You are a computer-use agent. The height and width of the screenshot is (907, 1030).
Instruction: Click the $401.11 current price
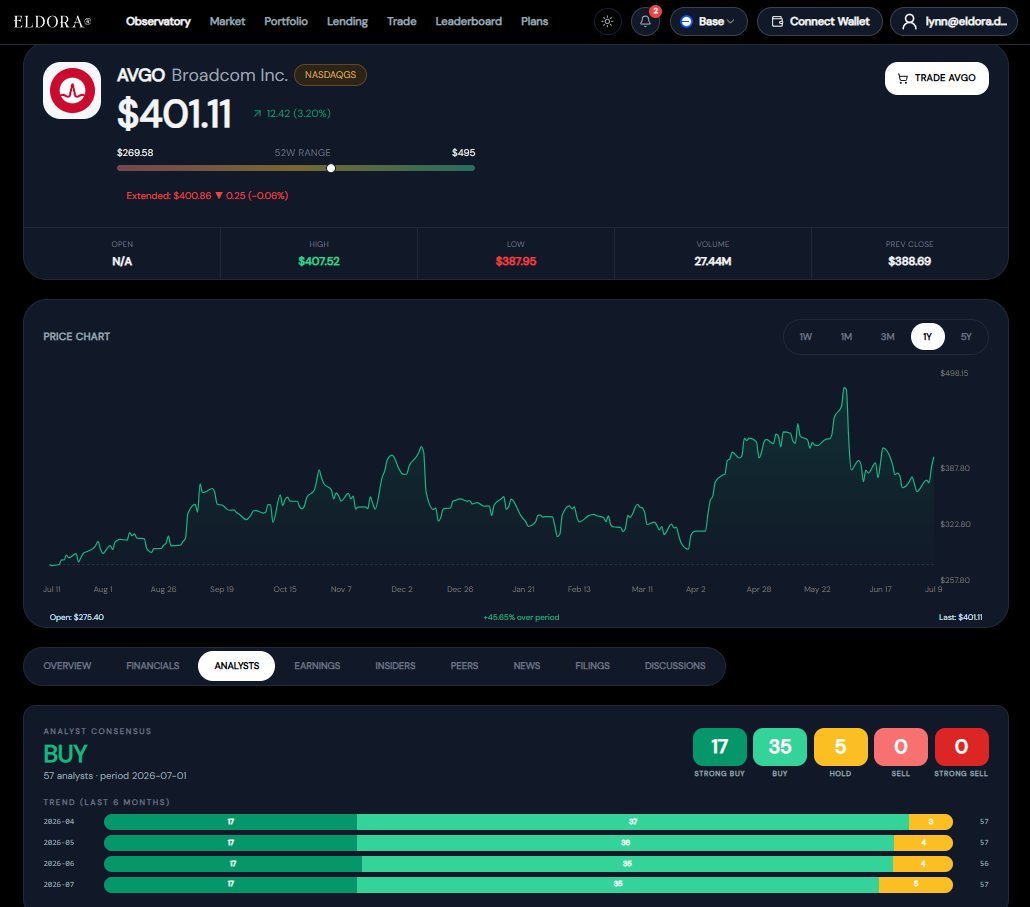tap(174, 114)
